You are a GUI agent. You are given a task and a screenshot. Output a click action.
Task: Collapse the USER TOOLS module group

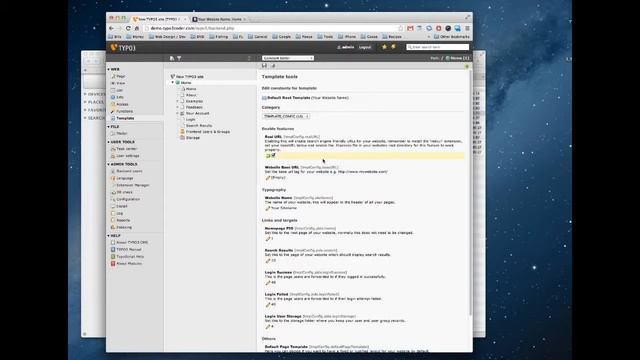pyautogui.click(x=109, y=142)
